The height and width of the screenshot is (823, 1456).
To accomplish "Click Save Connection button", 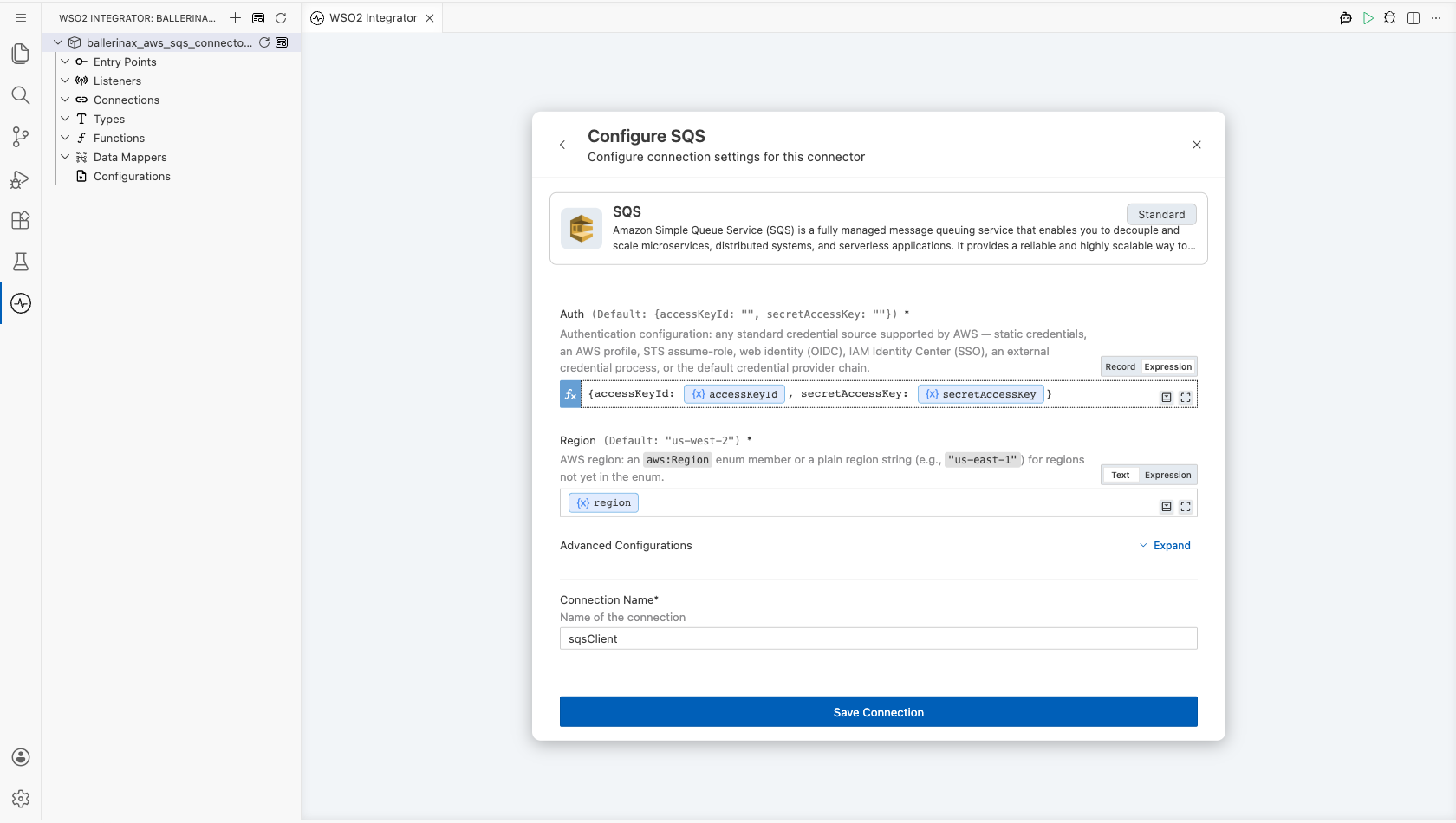I will (x=879, y=712).
